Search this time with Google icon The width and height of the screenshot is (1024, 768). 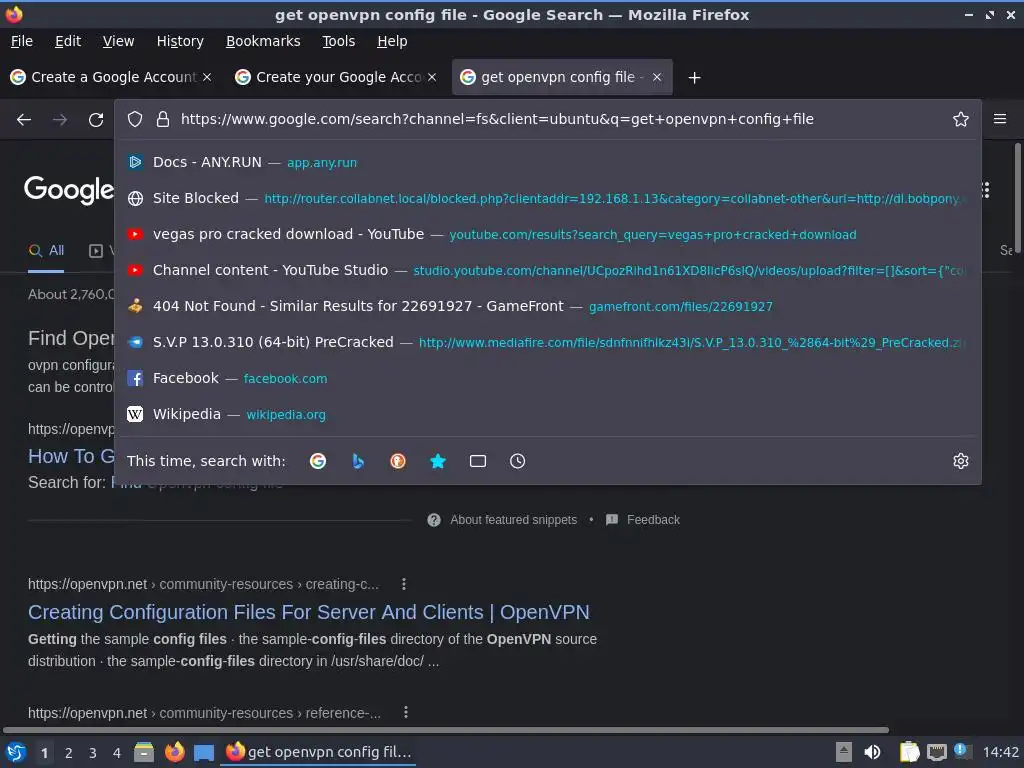[x=318, y=461]
